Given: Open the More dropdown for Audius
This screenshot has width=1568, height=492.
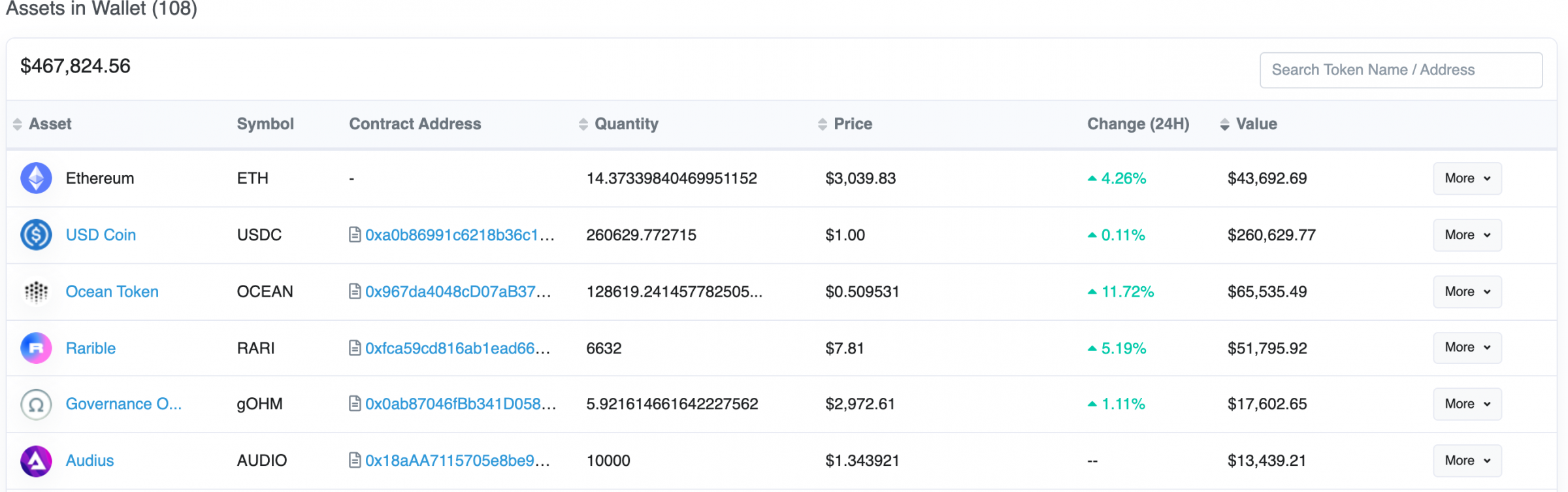Looking at the screenshot, I should (x=1467, y=461).
